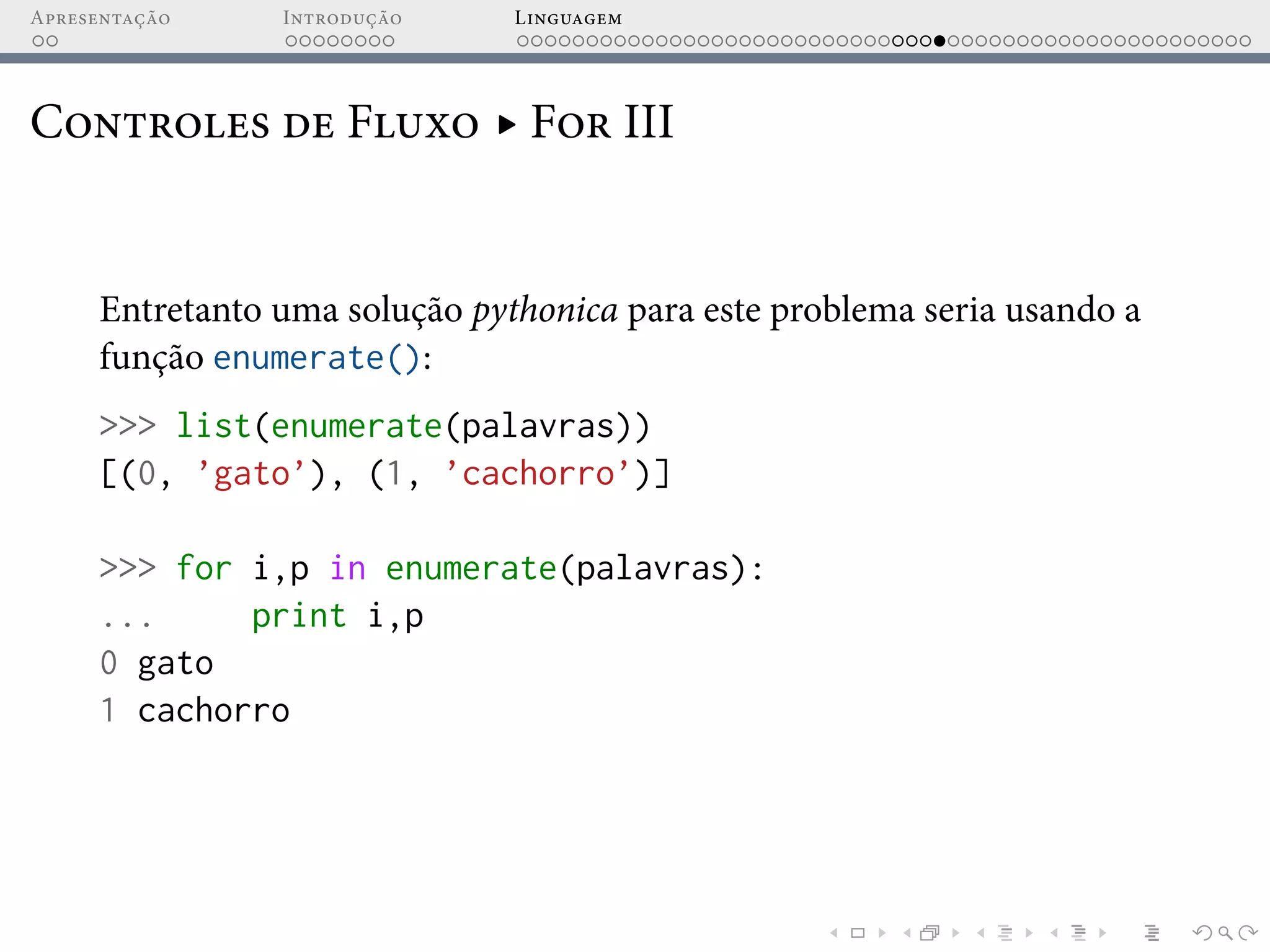Image resolution: width=1270 pixels, height=952 pixels.
Task: Click the go-forward curved arrow icon
Action: click(1248, 933)
